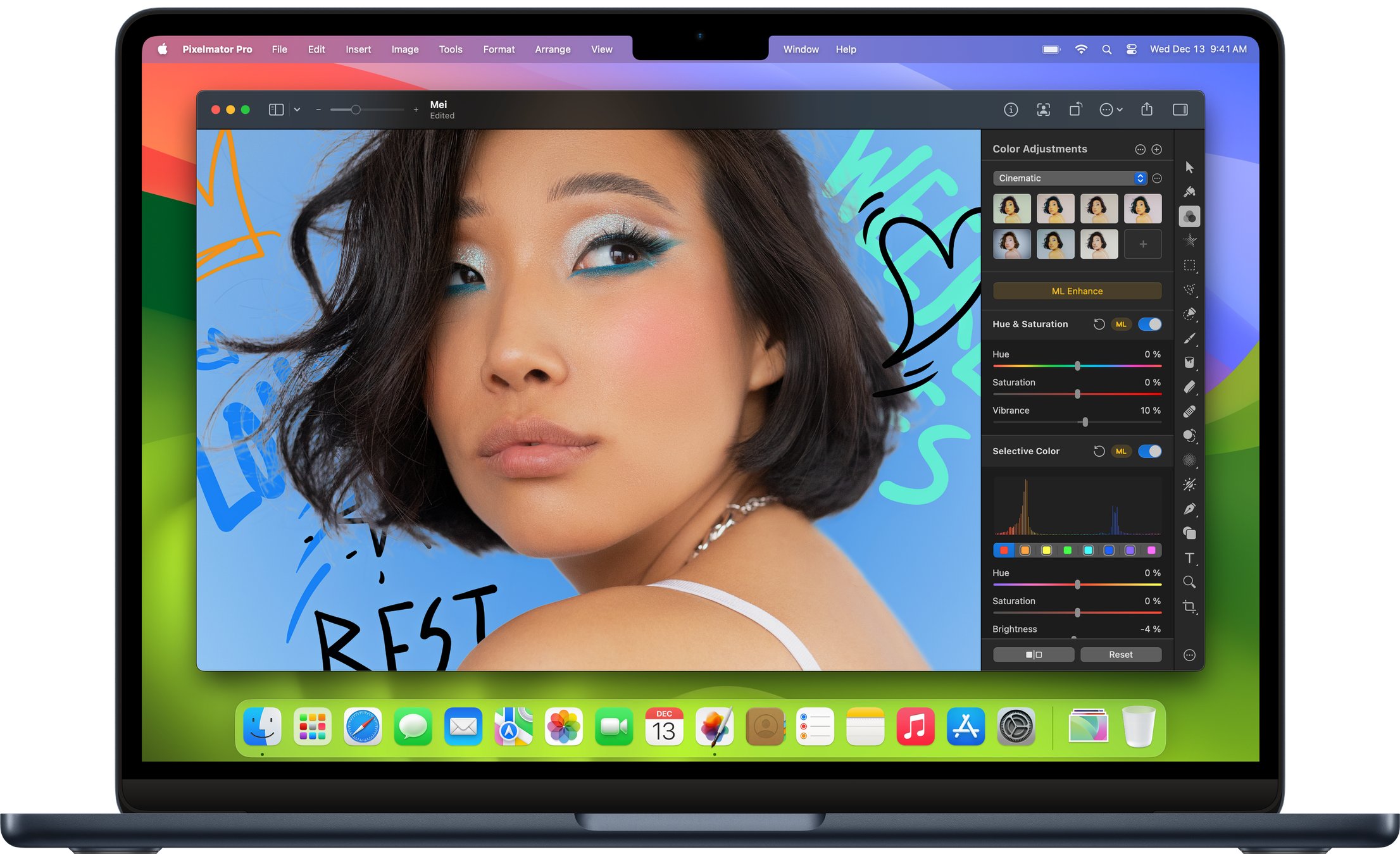Disable the ML toggle for Hue & Saturation
The image size is (1400, 854).
[1121, 324]
